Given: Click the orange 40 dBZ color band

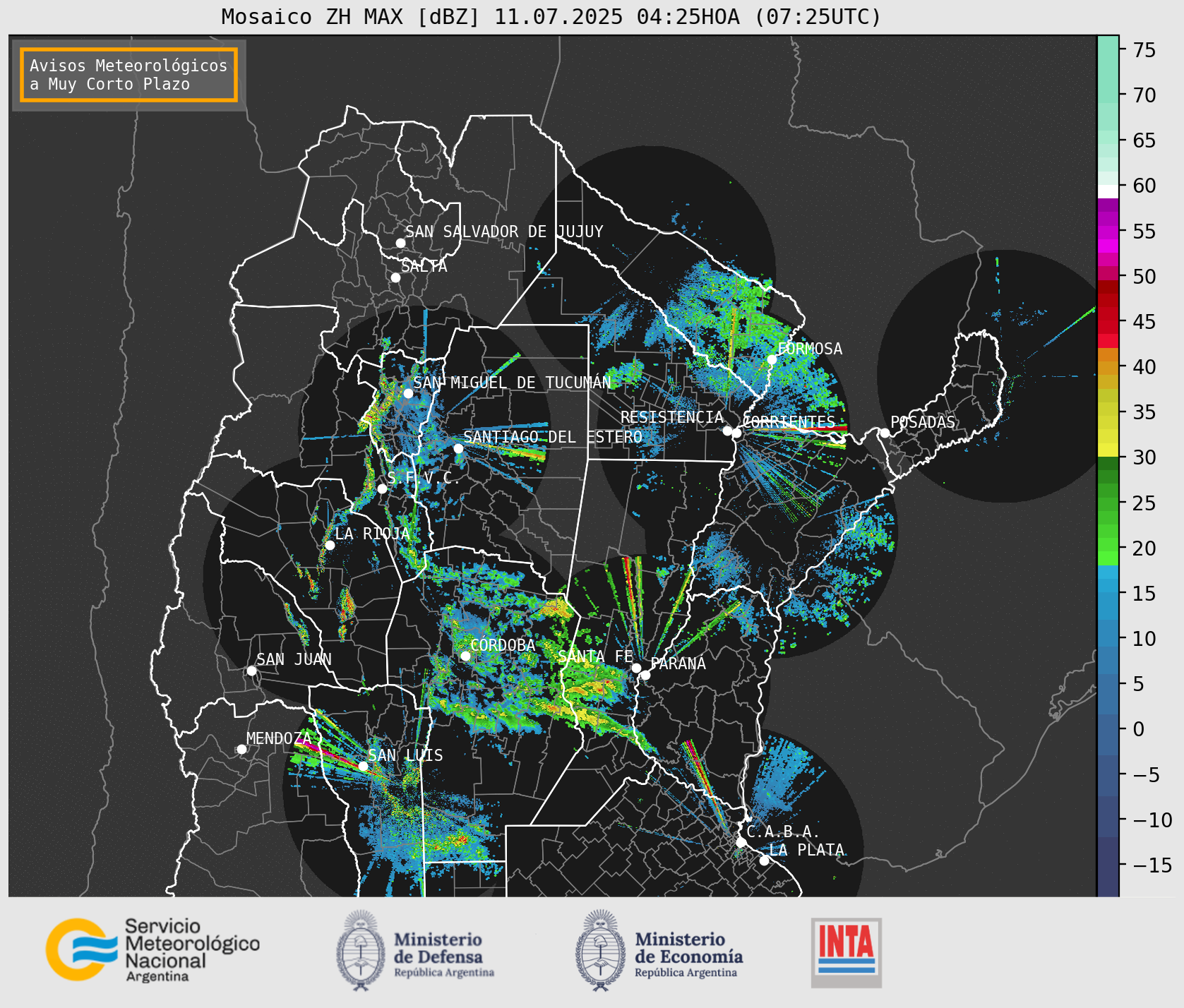Looking at the screenshot, I should [1108, 367].
